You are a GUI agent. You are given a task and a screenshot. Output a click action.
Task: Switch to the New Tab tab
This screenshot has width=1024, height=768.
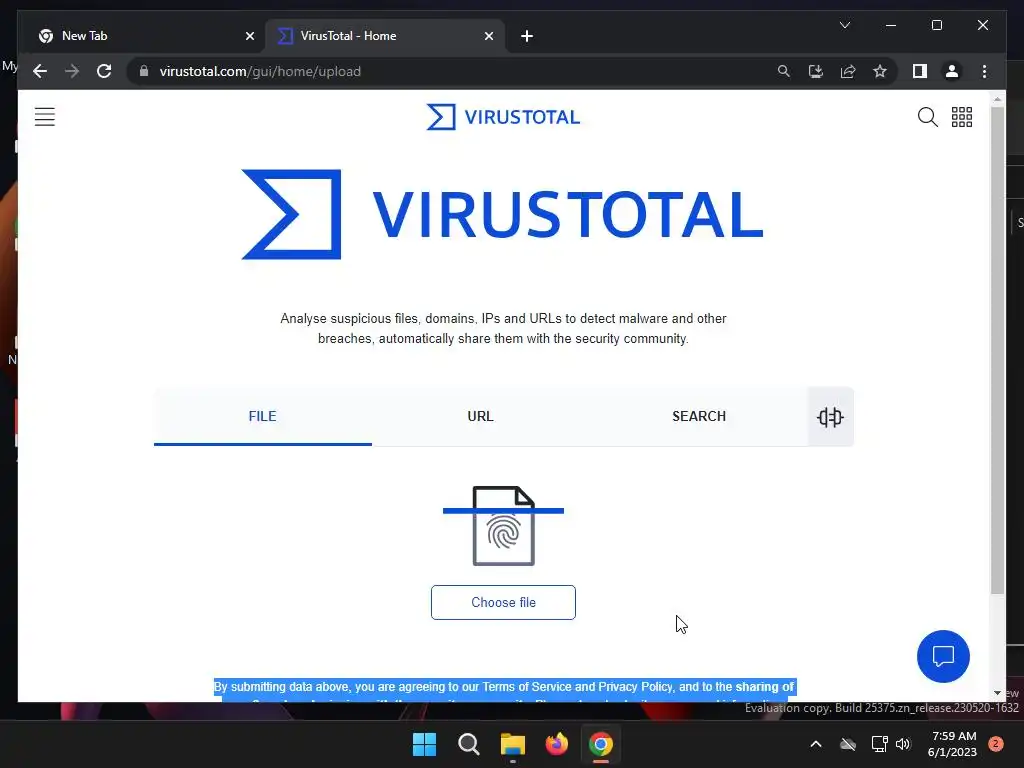(x=145, y=36)
